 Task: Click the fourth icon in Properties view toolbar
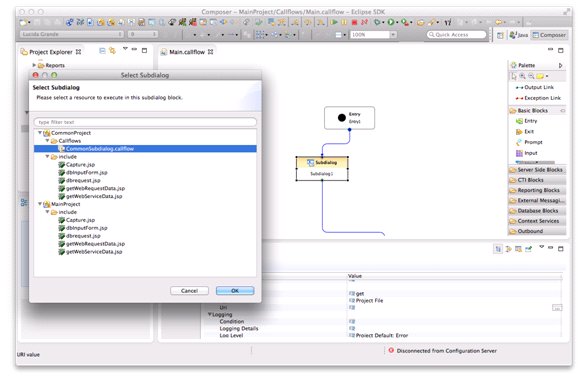tap(528, 249)
